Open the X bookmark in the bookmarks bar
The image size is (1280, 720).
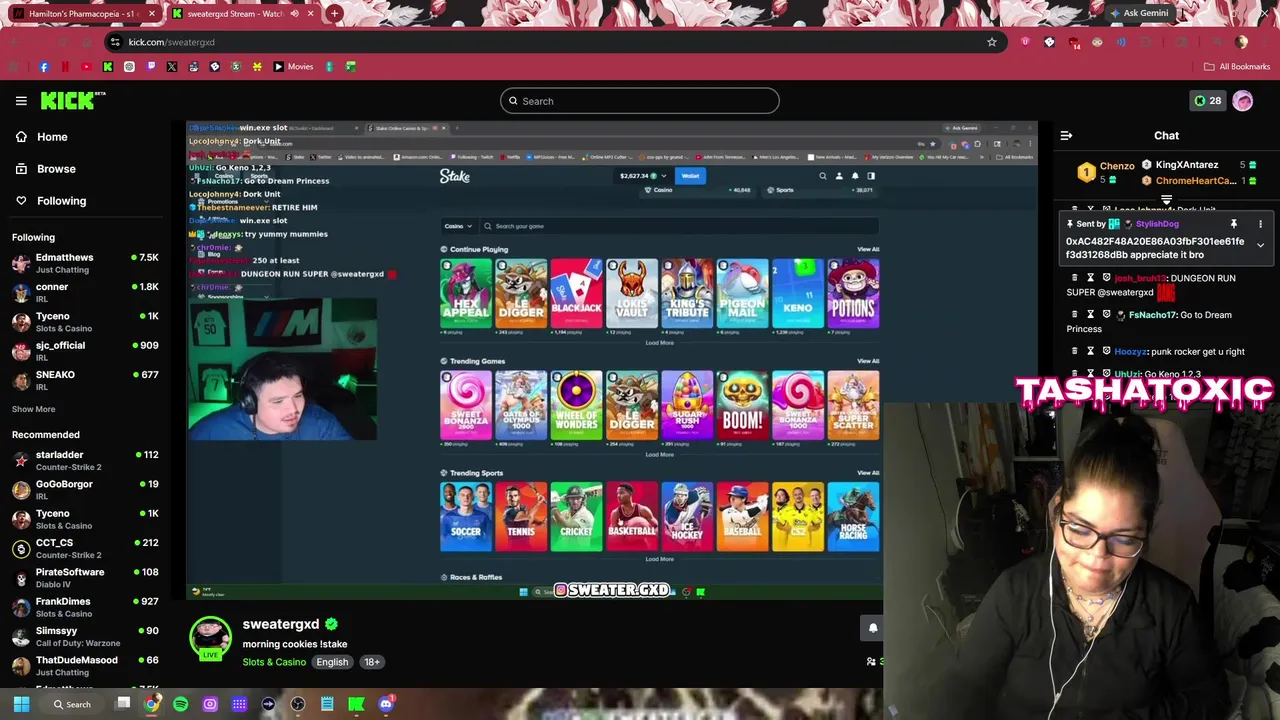pos(172,67)
